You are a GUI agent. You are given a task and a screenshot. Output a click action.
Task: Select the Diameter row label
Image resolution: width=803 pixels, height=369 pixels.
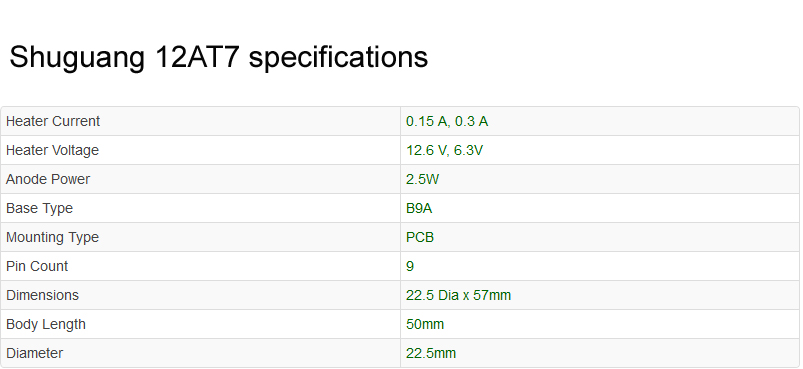pyautogui.click(x=34, y=353)
